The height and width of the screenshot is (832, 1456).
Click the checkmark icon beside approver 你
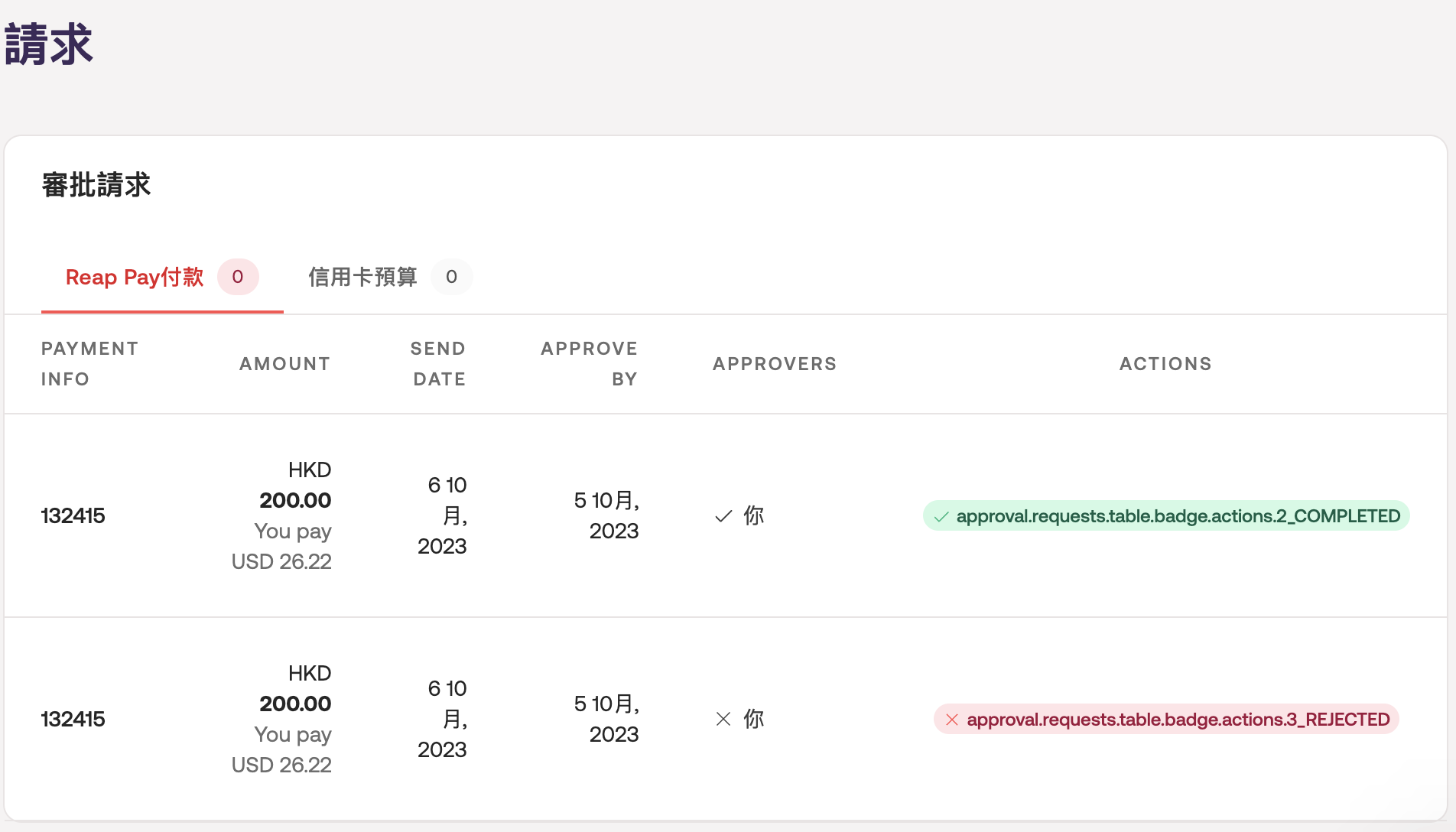click(723, 516)
